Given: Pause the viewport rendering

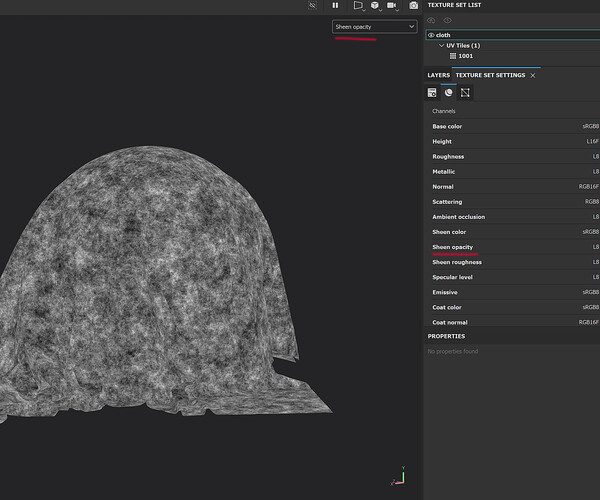Looking at the screenshot, I should click(x=335, y=6).
